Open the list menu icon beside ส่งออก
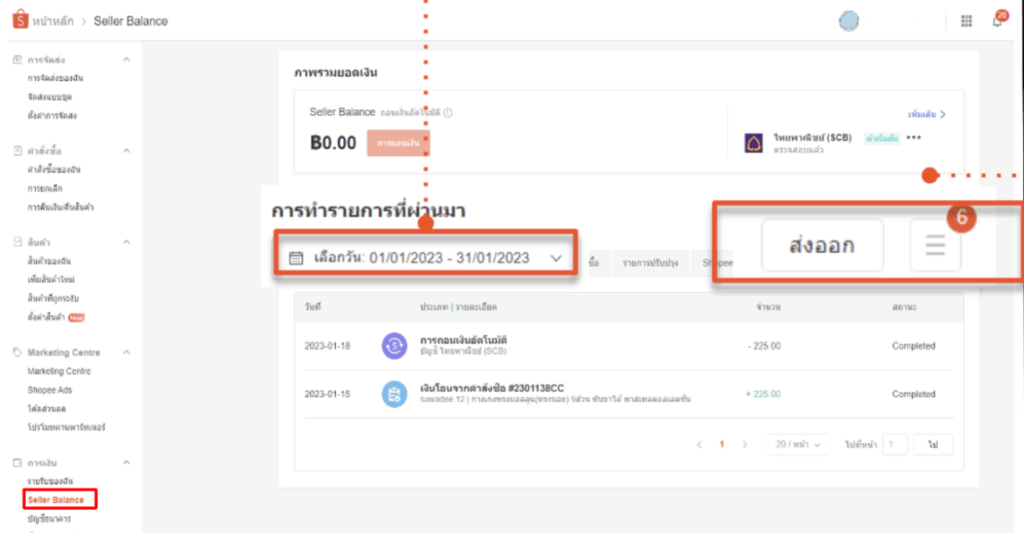1024x533 pixels. (x=935, y=245)
